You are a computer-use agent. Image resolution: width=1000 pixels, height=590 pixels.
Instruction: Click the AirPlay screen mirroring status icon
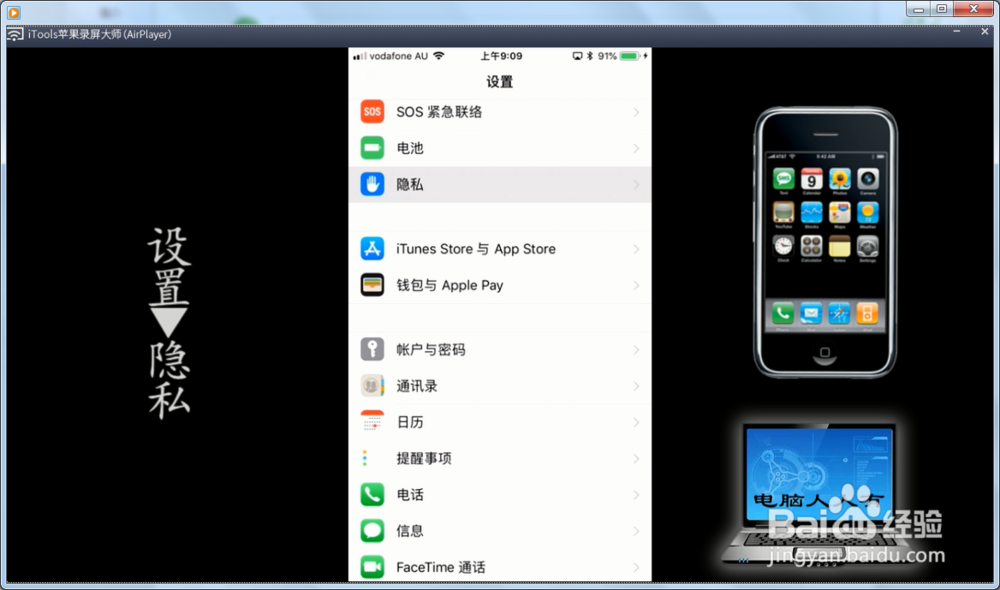click(577, 56)
